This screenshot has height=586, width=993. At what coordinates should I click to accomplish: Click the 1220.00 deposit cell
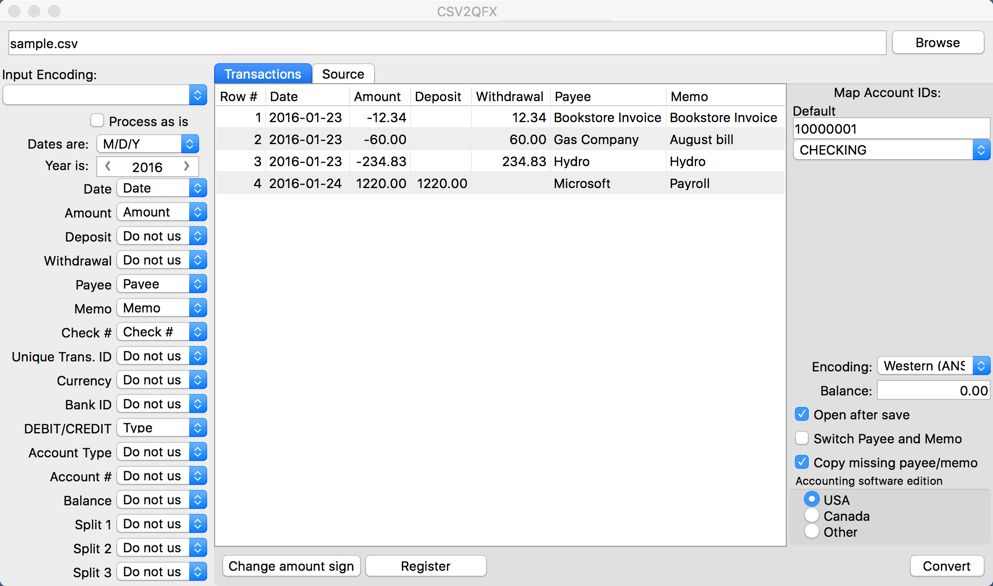(441, 184)
